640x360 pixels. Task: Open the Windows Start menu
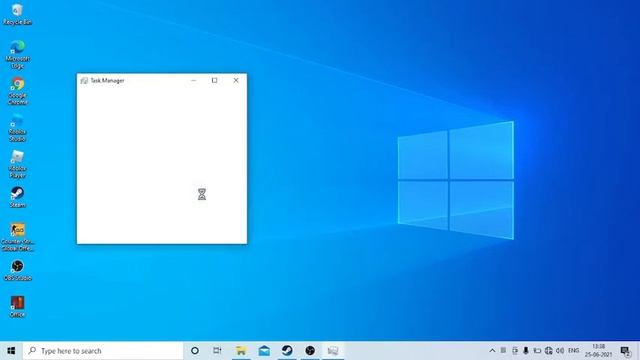click(11, 351)
